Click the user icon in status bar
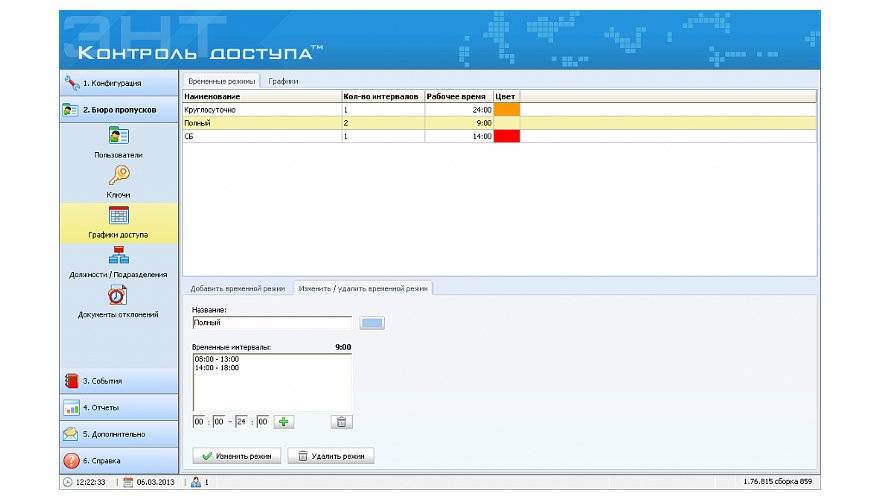Image resolution: width=880 pixels, height=500 pixels. coord(195,482)
